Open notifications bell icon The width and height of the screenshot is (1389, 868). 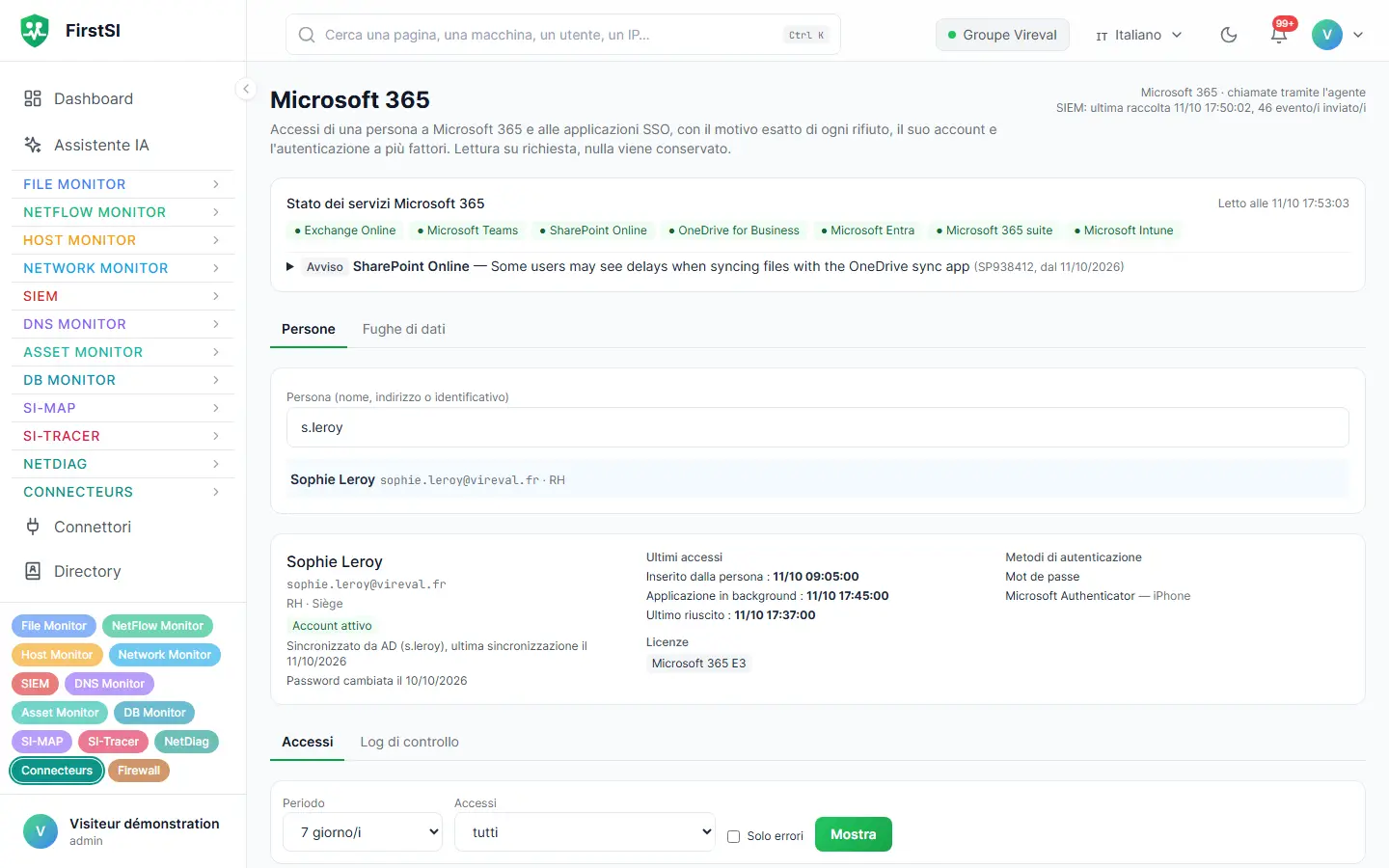(1279, 35)
